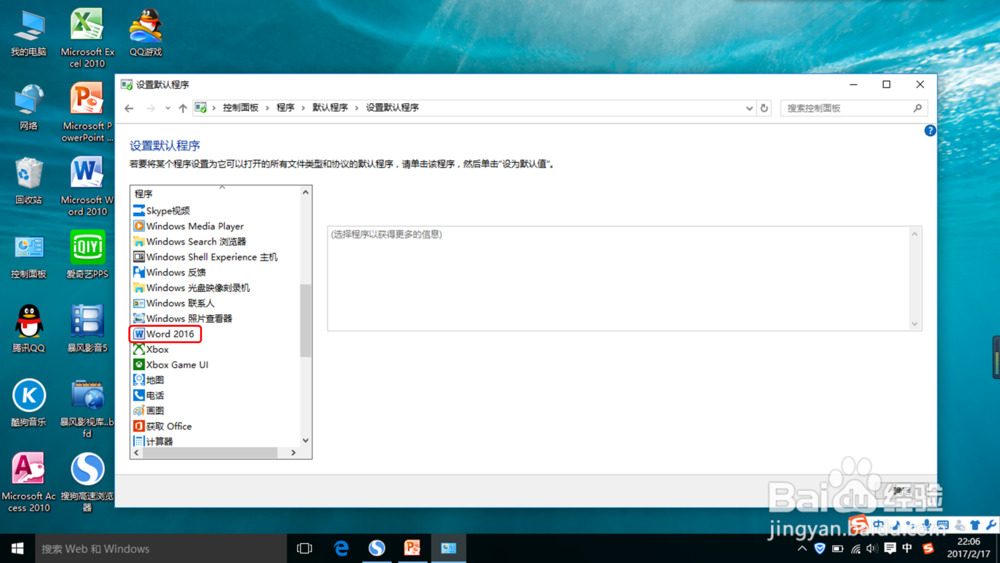
Task: Select Windows 光盘映像刻录机 entry
Action: tap(191, 288)
